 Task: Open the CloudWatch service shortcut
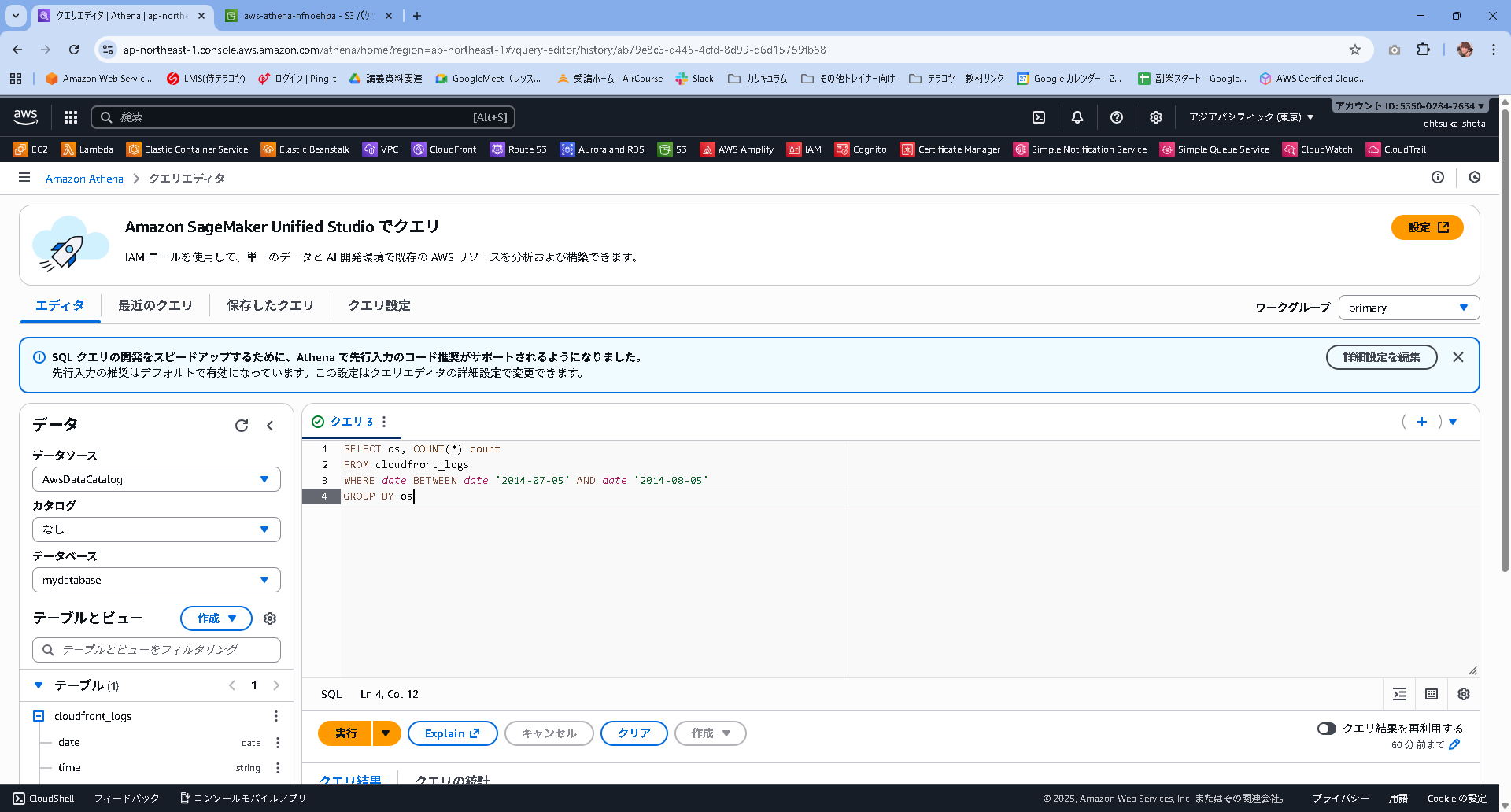1318,149
